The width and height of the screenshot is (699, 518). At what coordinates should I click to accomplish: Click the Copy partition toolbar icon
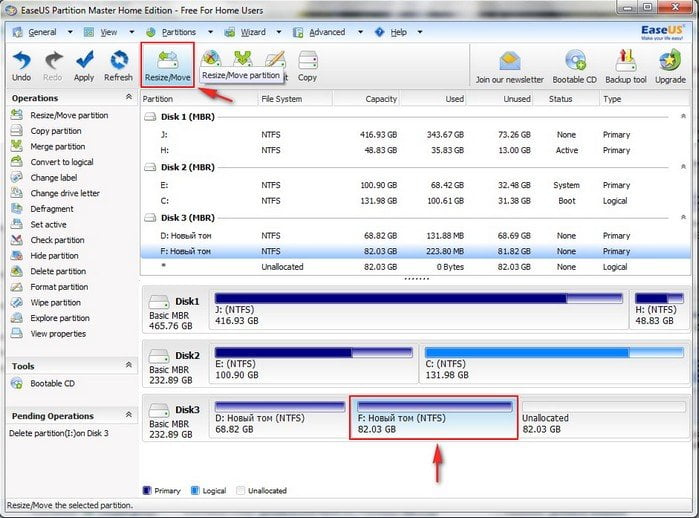point(307,65)
